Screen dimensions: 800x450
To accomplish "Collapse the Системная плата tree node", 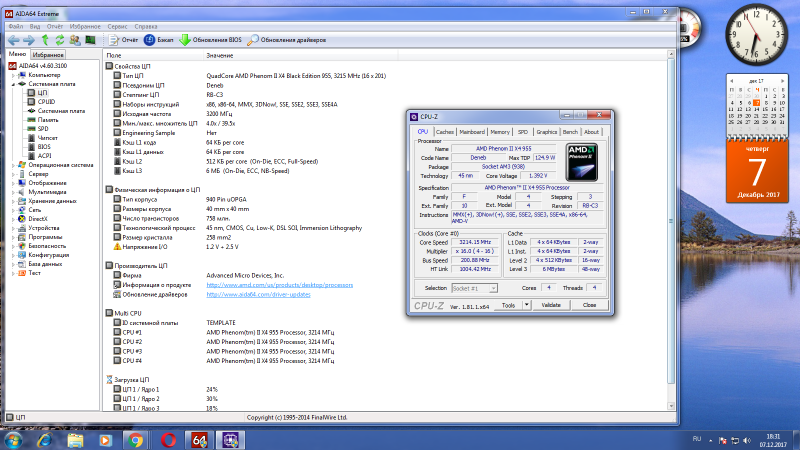I will point(15,84).
